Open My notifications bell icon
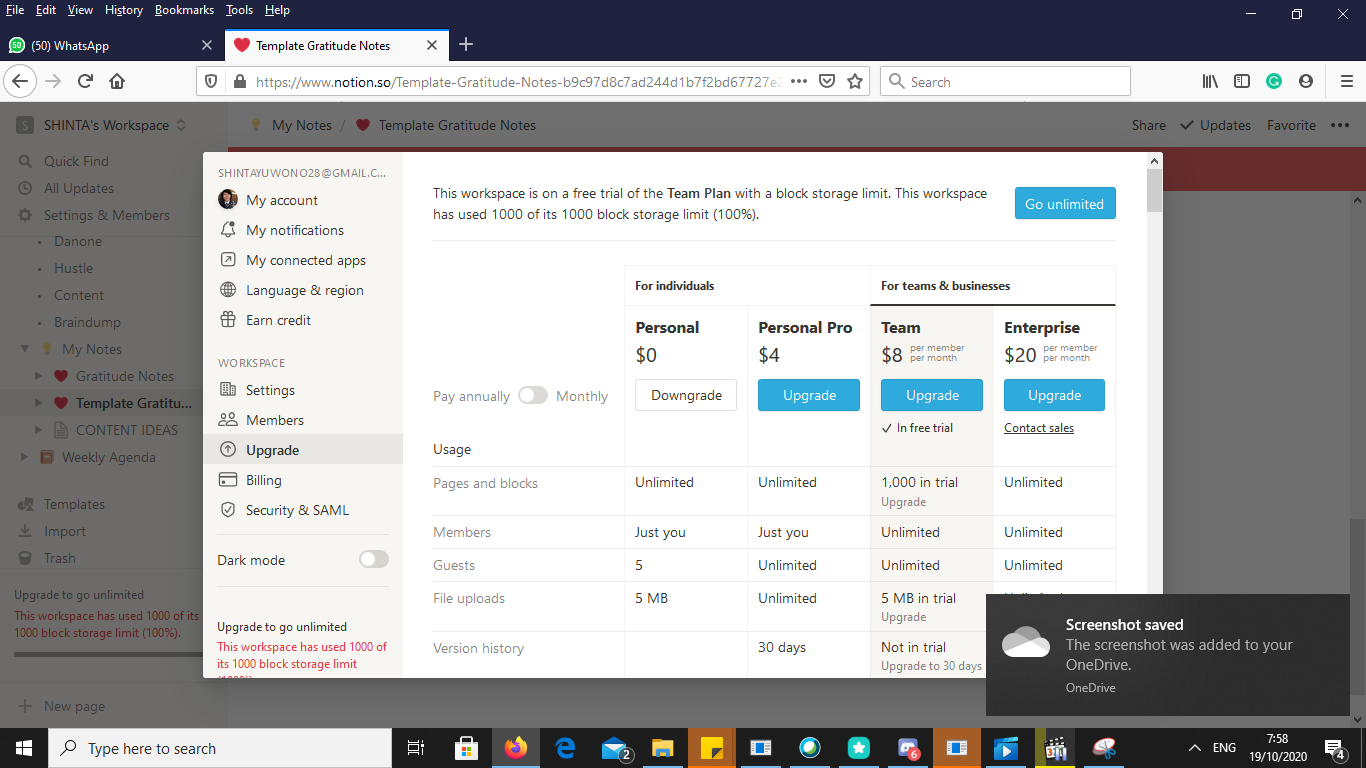Viewport: 1366px width, 768px height. pyautogui.click(x=228, y=230)
